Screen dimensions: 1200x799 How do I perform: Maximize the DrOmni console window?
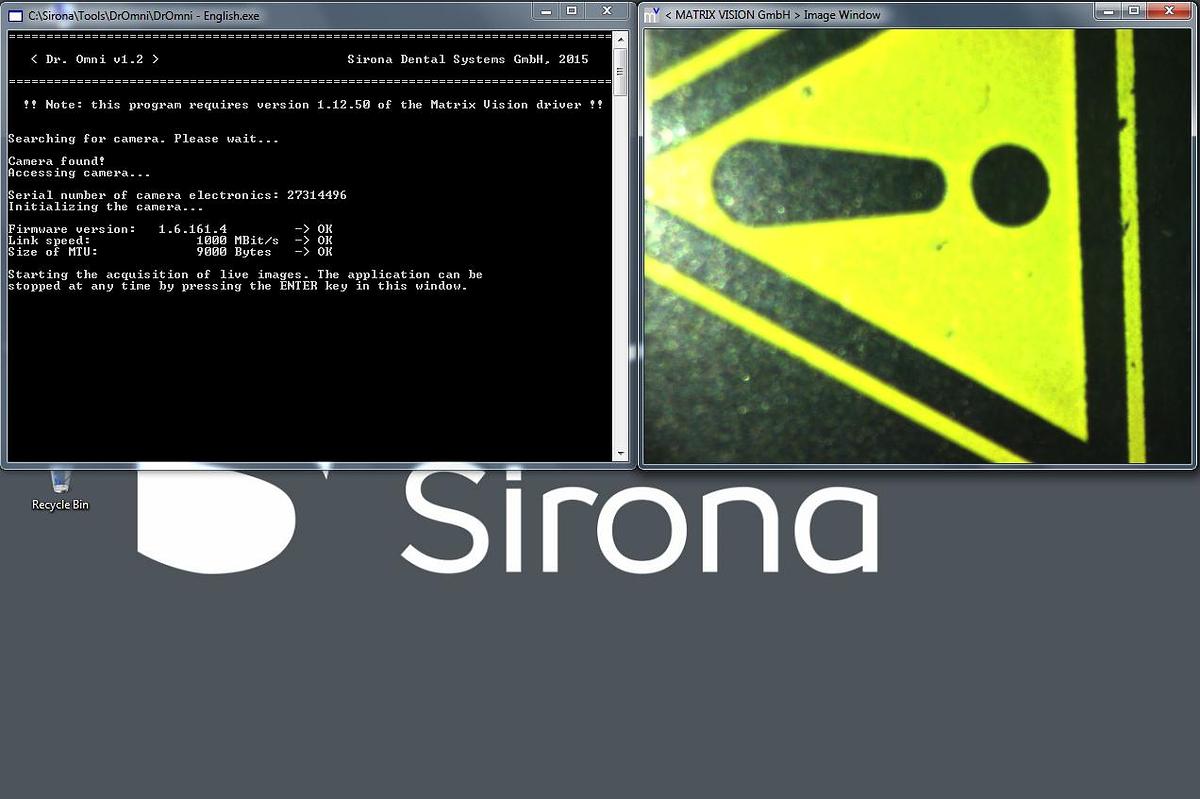tap(571, 11)
